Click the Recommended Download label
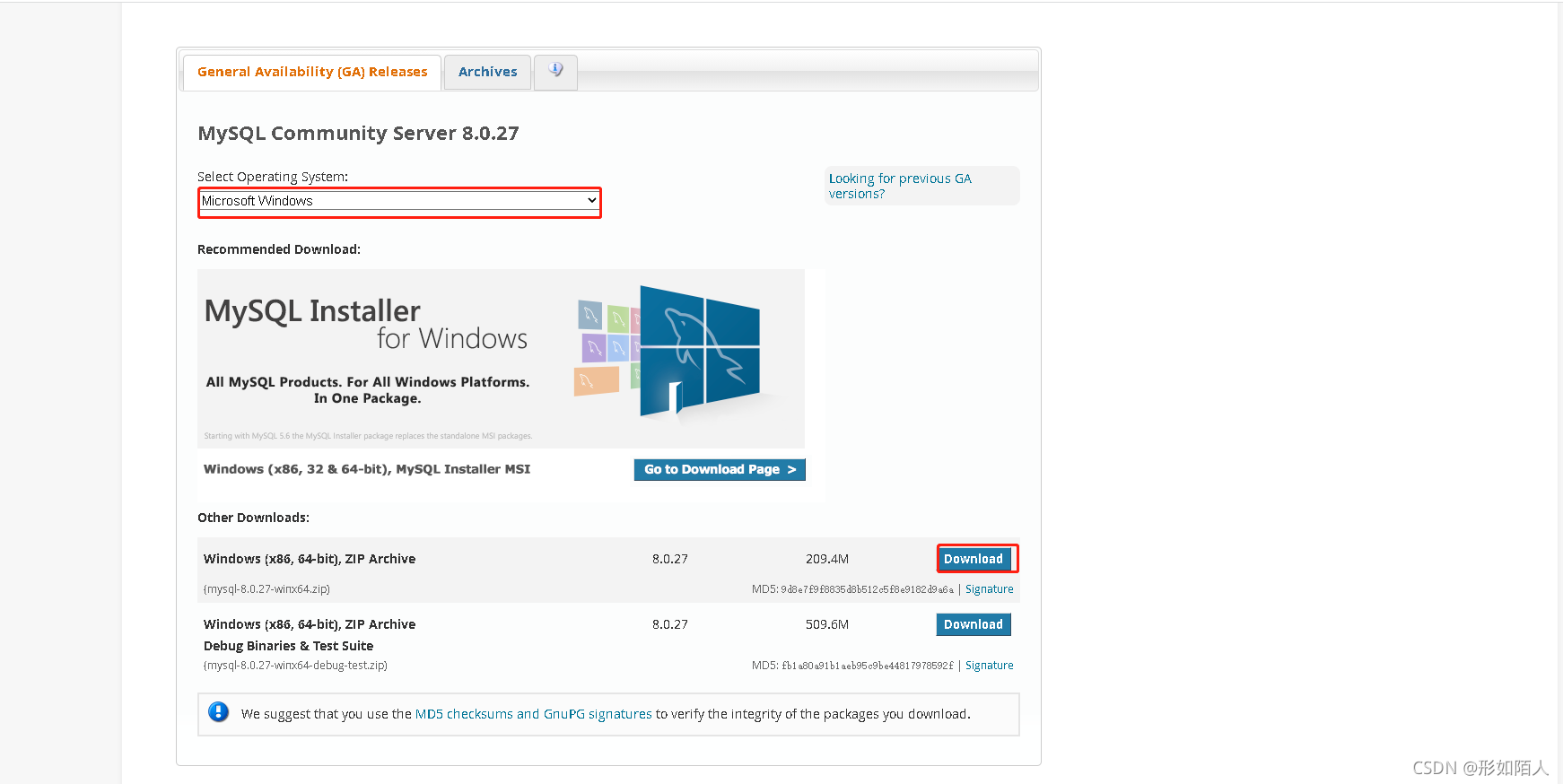1563x784 pixels. pos(279,249)
